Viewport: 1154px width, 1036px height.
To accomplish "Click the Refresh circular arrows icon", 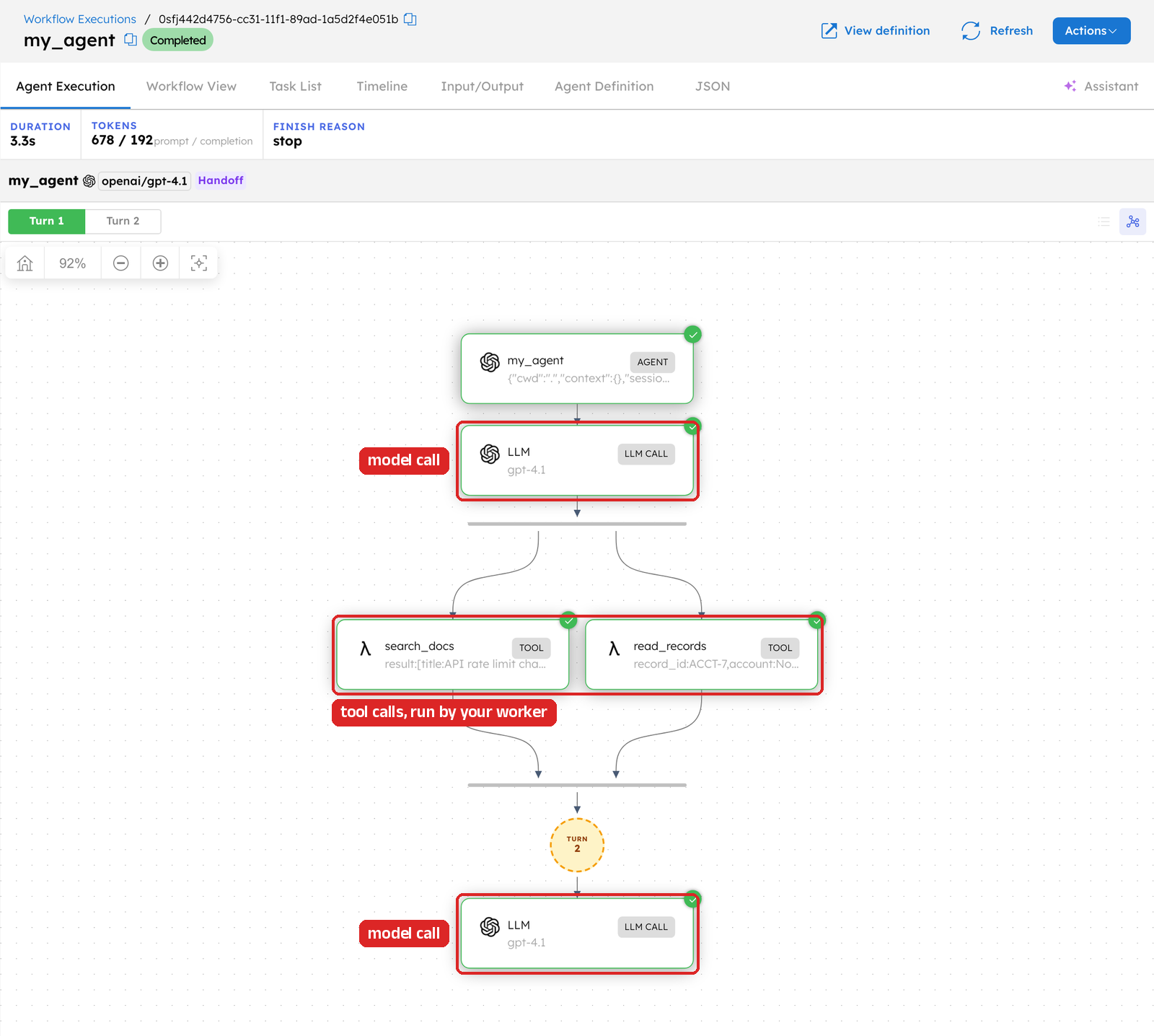I will (971, 30).
